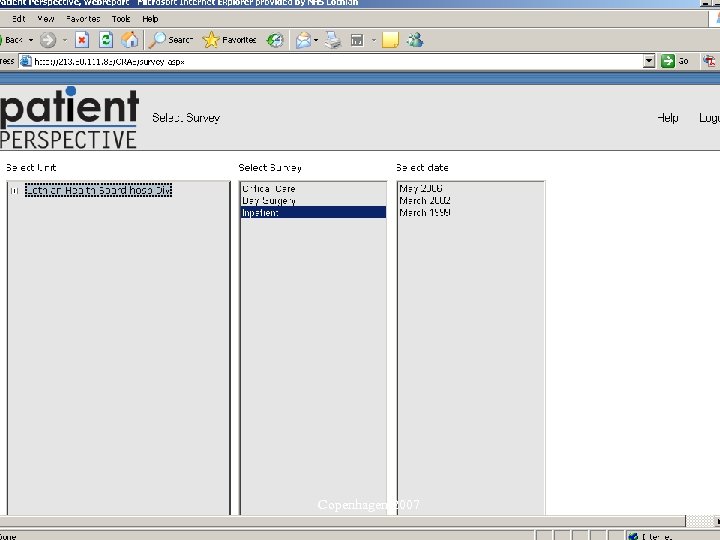
Task: Go to the Home page icon
Action: coord(130,40)
